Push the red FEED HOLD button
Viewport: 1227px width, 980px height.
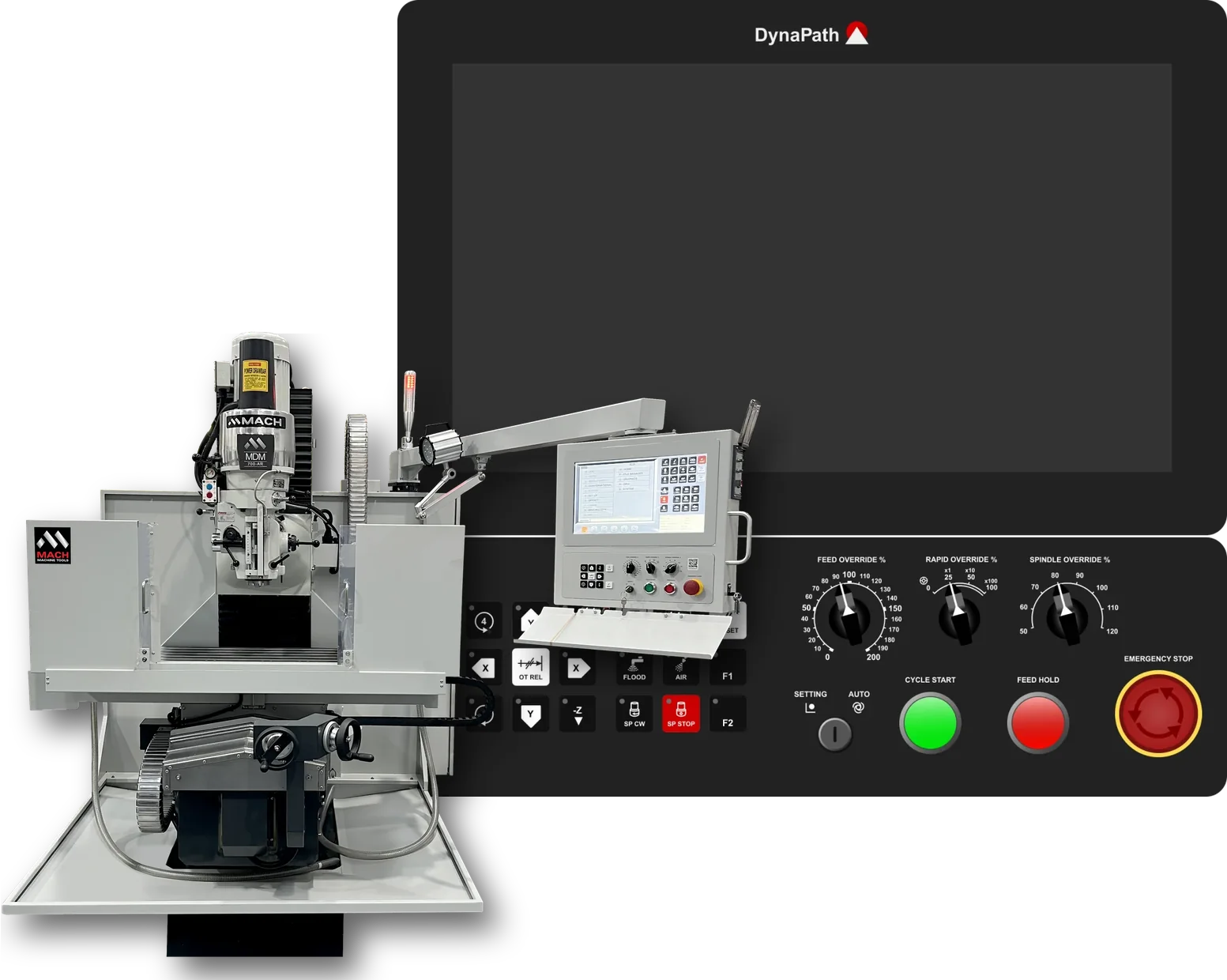click(1037, 722)
